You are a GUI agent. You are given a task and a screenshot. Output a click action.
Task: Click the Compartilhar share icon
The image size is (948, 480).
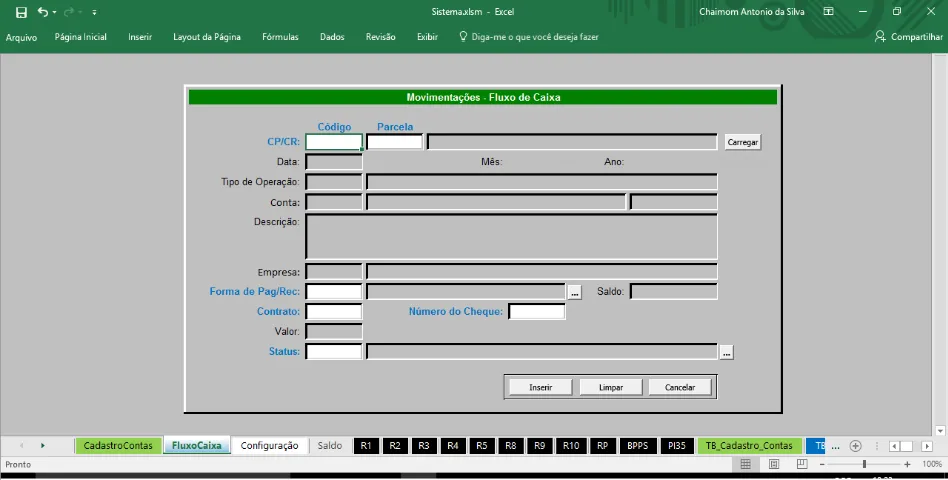click(880, 37)
